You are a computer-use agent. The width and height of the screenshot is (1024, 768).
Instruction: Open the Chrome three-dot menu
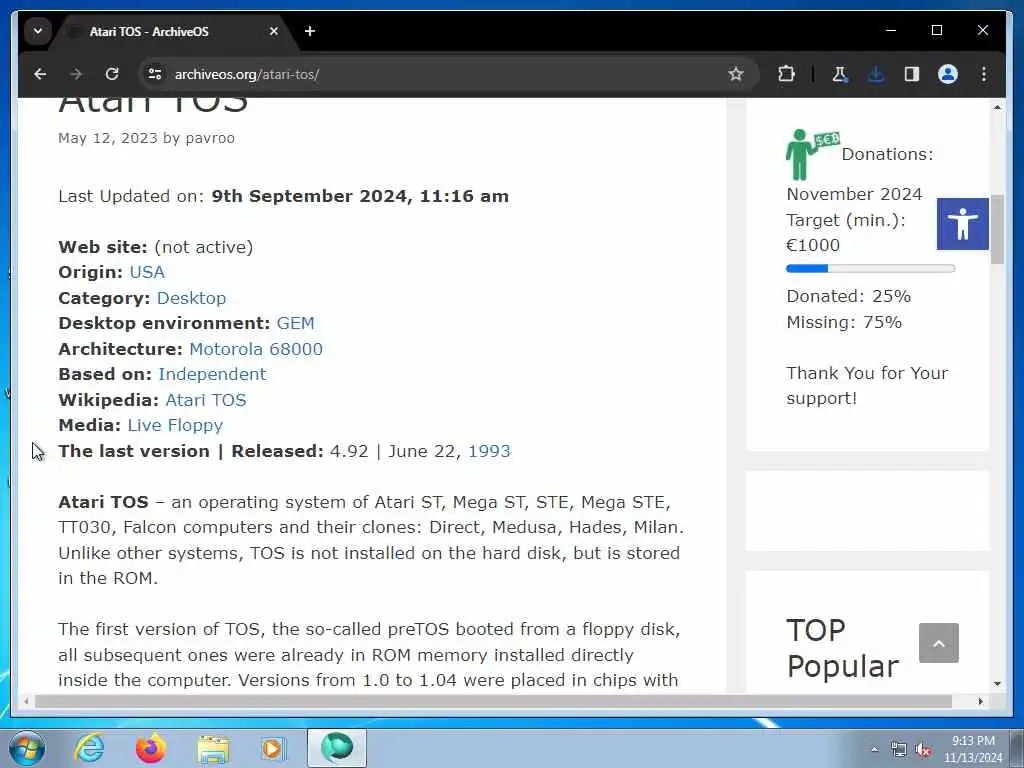984,74
